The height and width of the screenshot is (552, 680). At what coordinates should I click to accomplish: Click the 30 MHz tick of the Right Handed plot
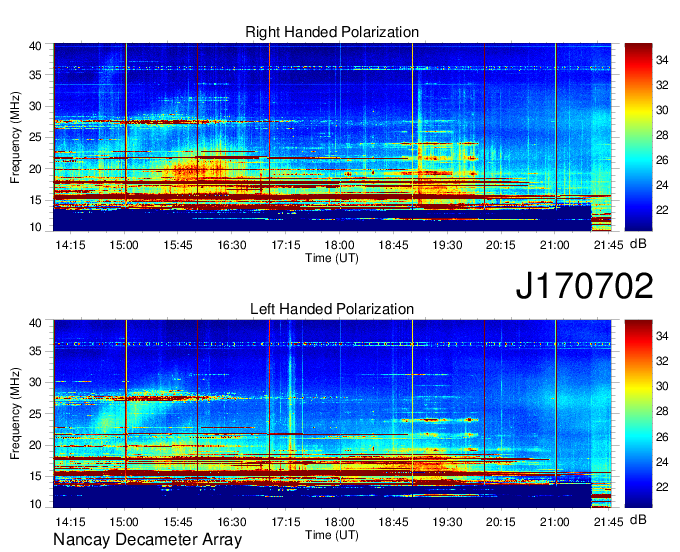35,106
